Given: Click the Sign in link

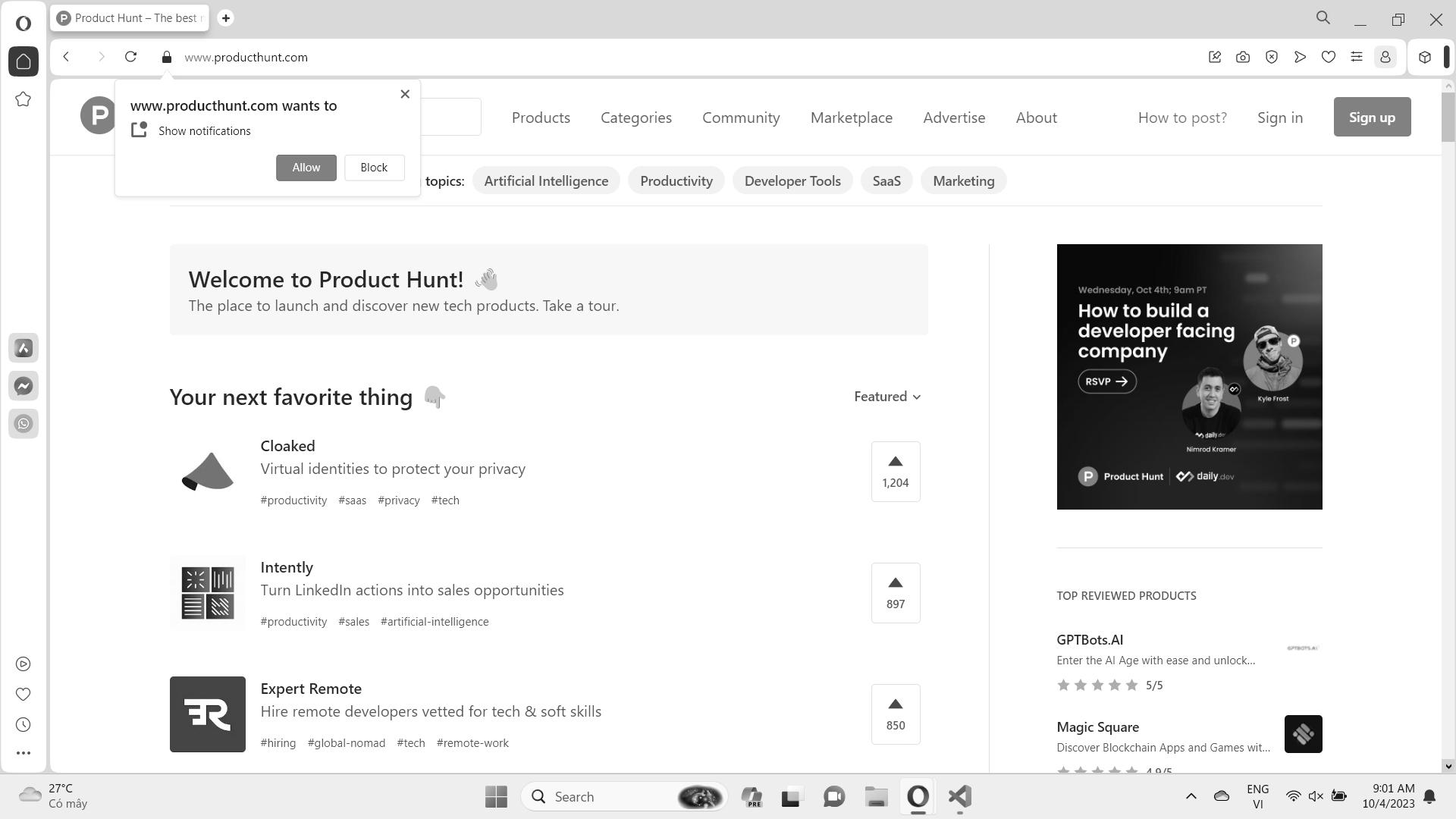Looking at the screenshot, I should pyautogui.click(x=1280, y=118).
